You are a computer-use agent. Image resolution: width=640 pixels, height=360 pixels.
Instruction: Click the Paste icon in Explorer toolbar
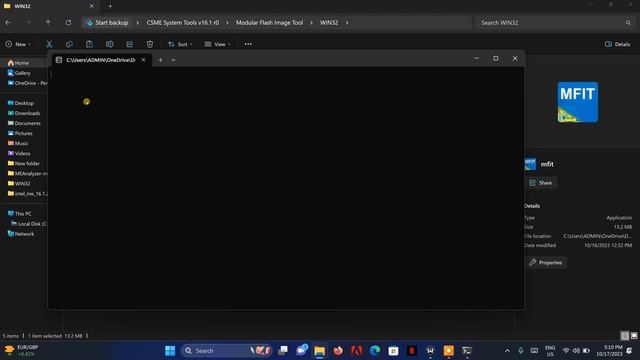coord(89,44)
